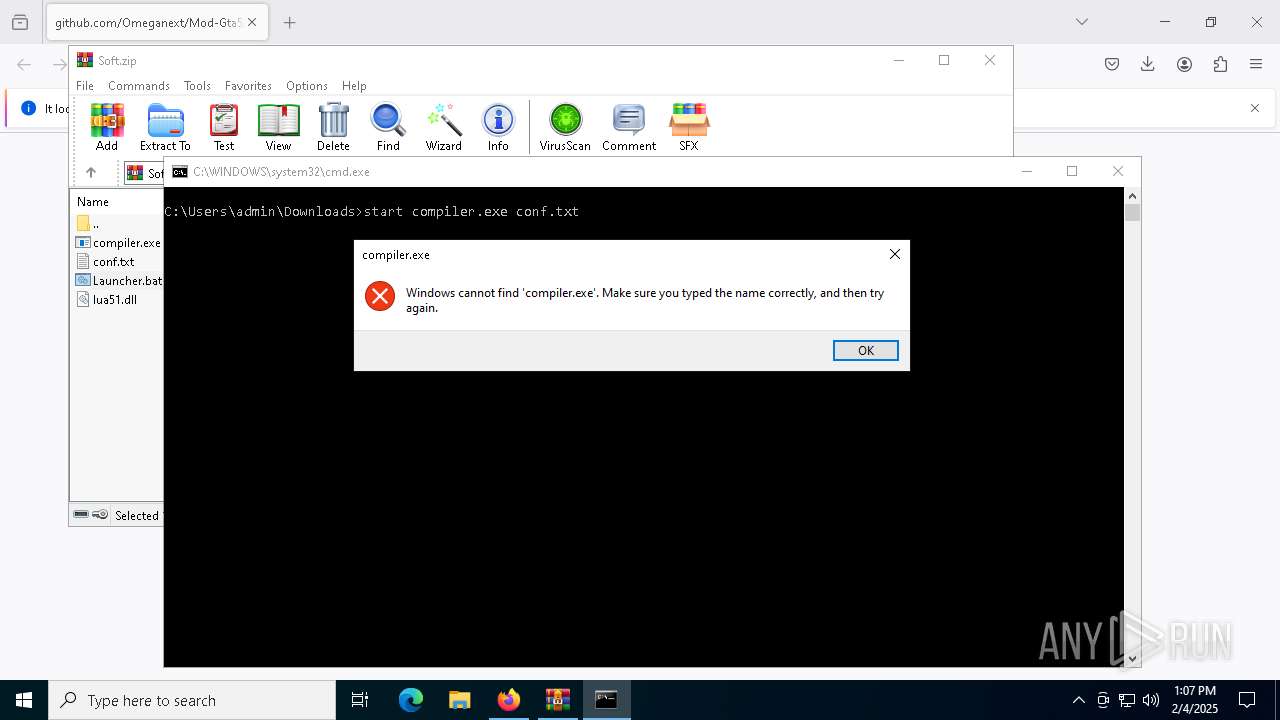The width and height of the screenshot is (1280, 720).
Task: Click the Firefox view recent browsing icon
Action: [x=20, y=22]
